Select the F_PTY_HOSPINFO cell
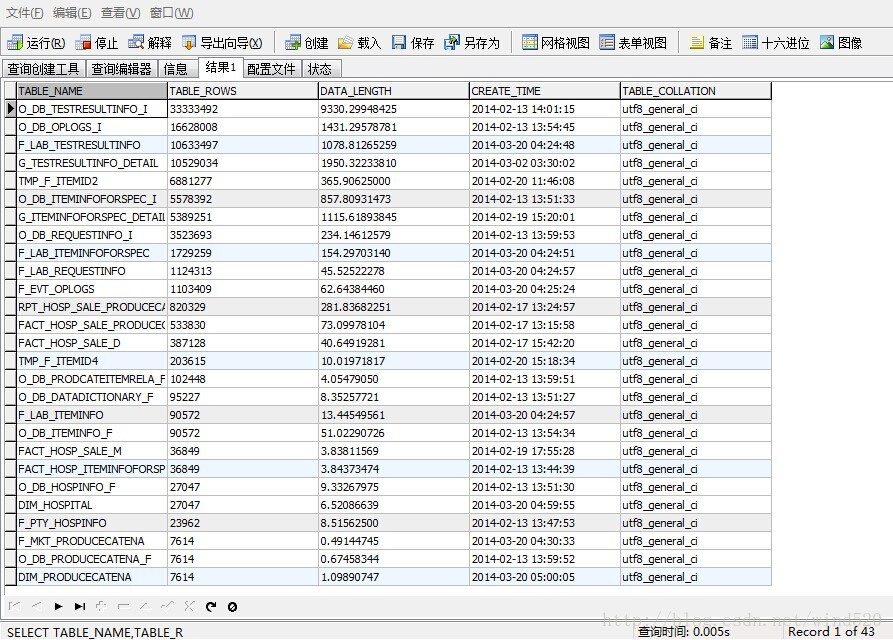This screenshot has width=893, height=640. 92,523
